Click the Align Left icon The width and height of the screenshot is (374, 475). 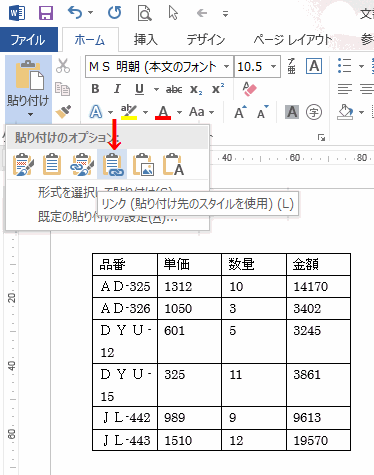[345, 89]
